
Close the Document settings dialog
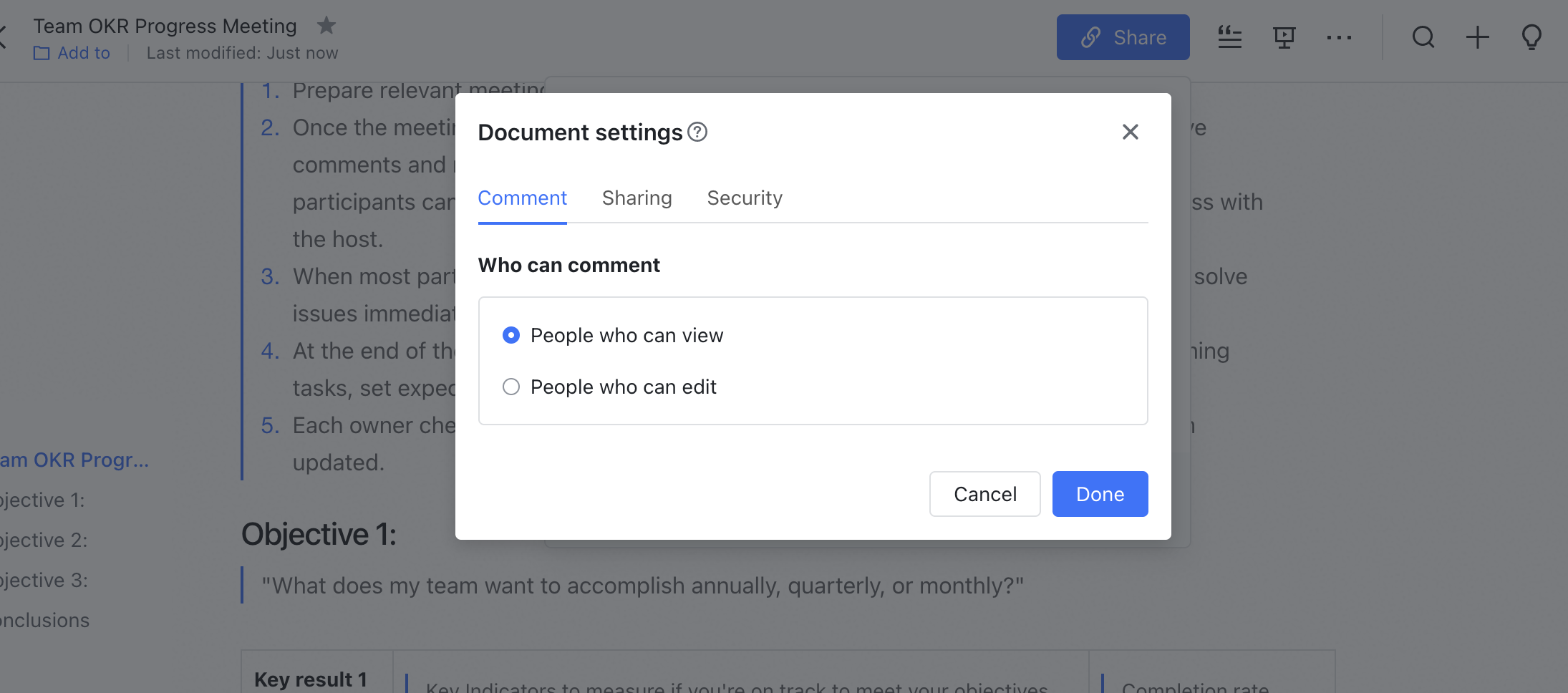1130,132
